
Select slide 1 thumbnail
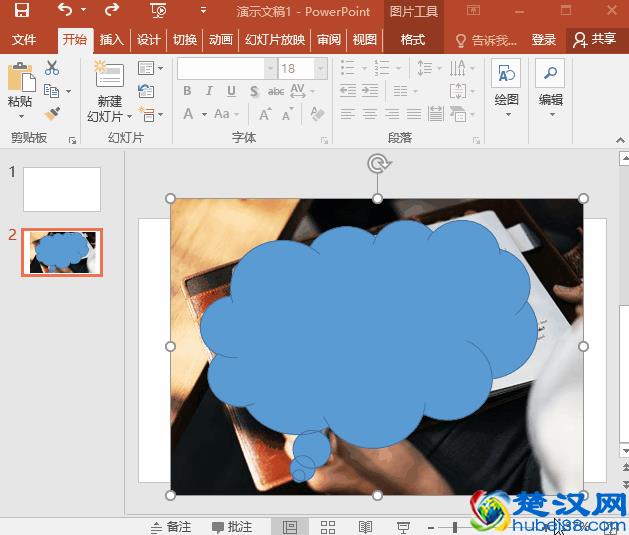point(62,189)
